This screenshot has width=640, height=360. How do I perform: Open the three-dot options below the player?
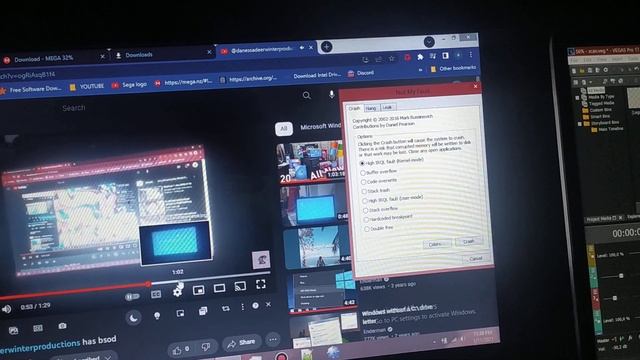coord(242,307)
